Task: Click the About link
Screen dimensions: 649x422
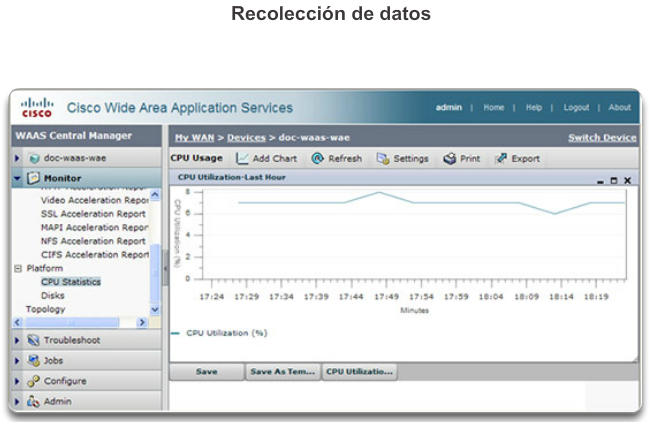Action: [x=619, y=108]
